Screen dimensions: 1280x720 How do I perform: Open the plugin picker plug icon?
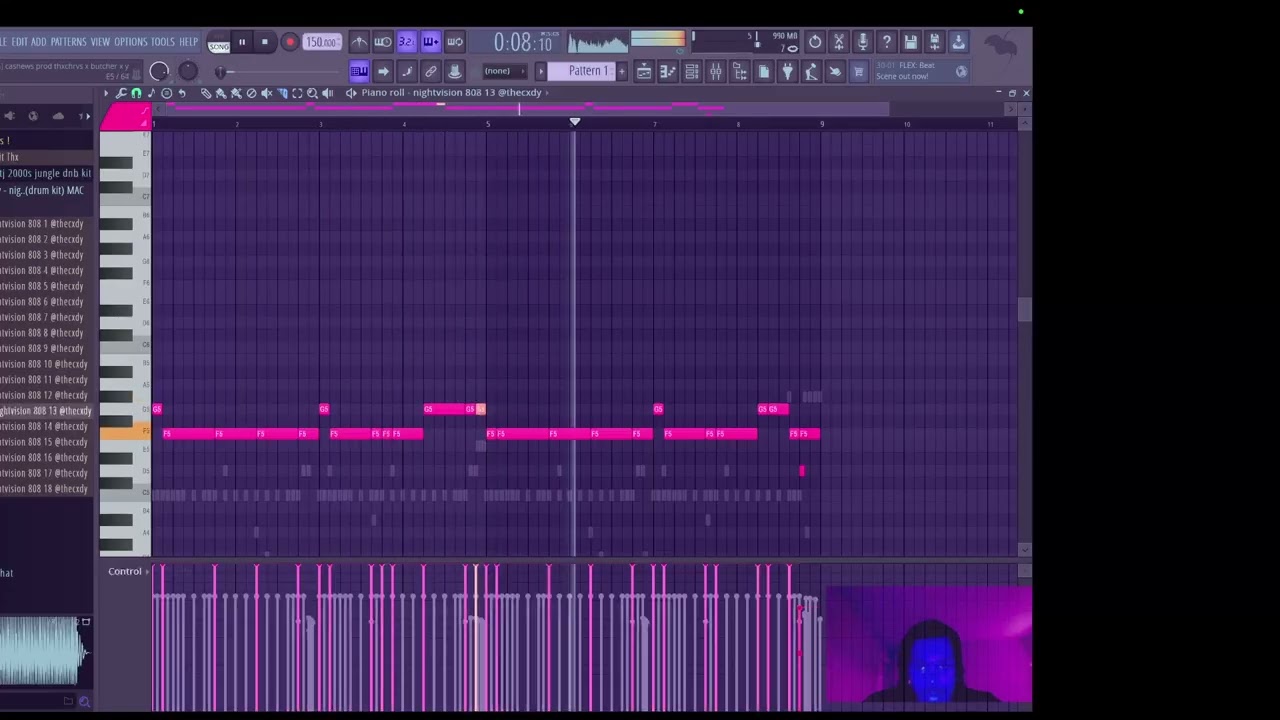click(x=788, y=71)
